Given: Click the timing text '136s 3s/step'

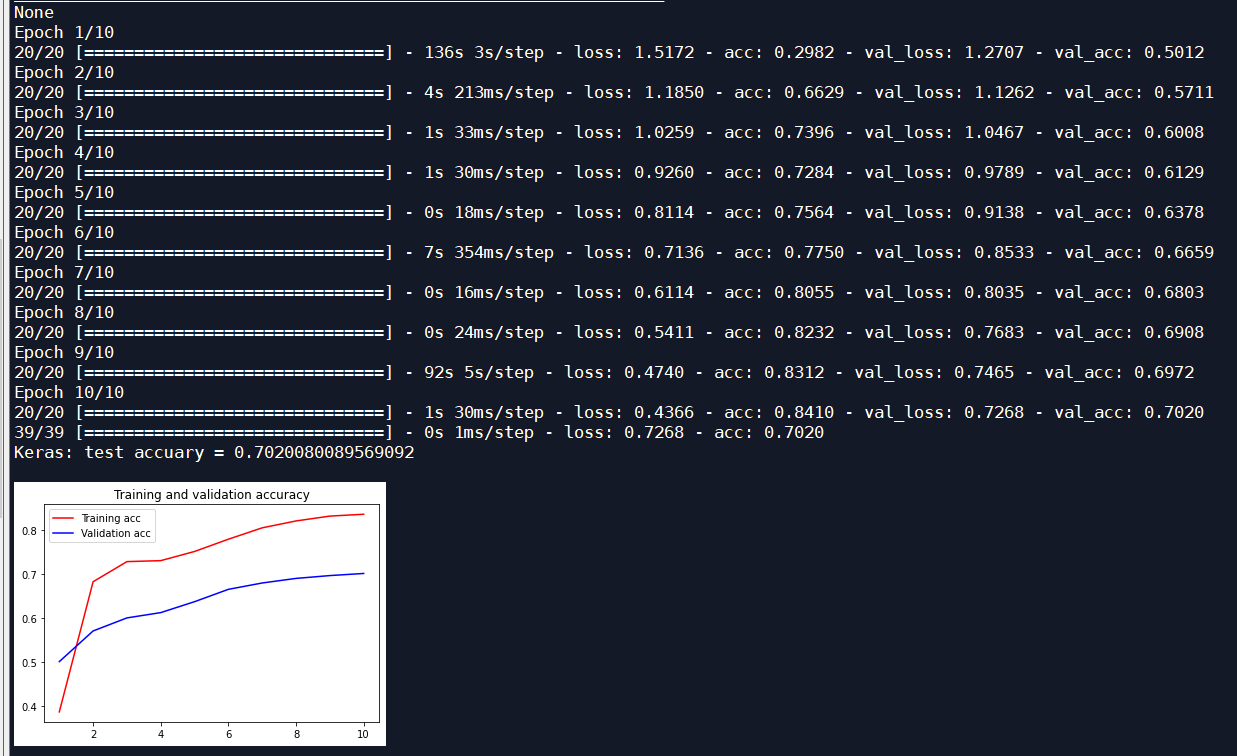Looking at the screenshot, I should (484, 52).
